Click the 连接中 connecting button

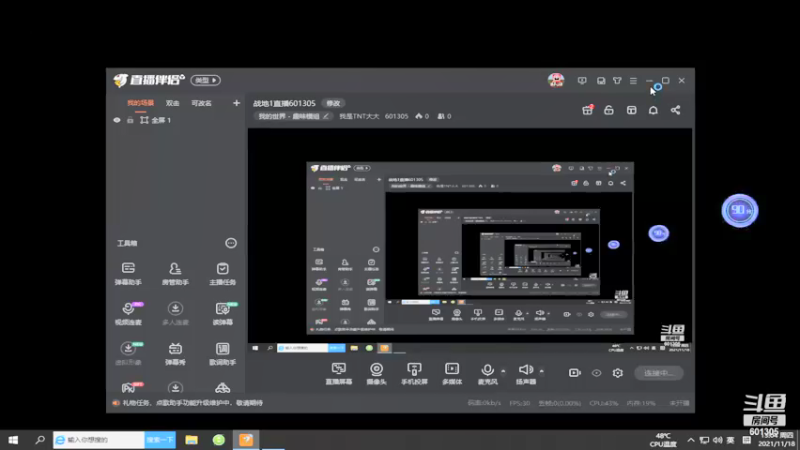659,373
